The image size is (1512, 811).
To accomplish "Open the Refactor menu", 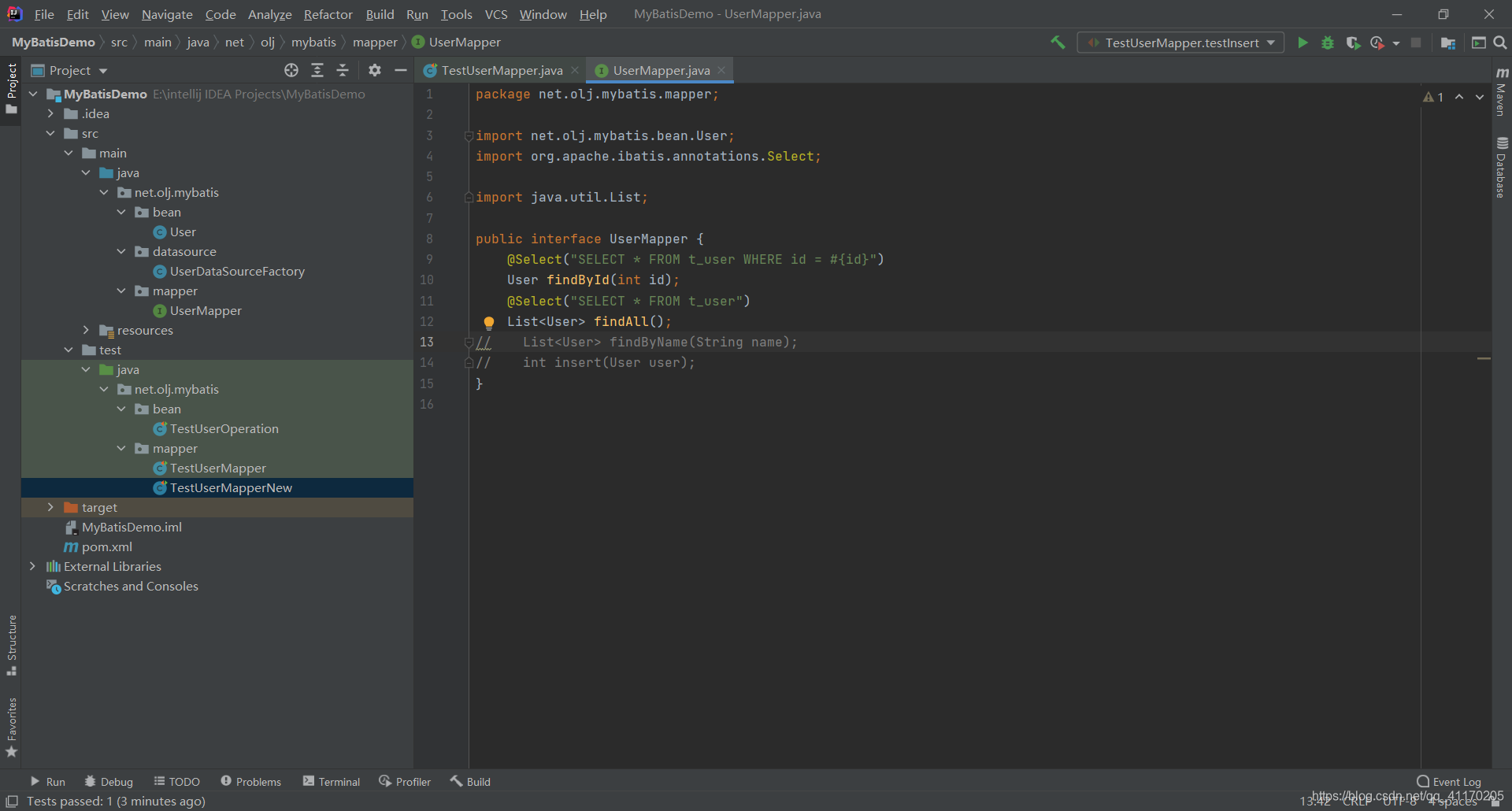I will (x=328, y=14).
